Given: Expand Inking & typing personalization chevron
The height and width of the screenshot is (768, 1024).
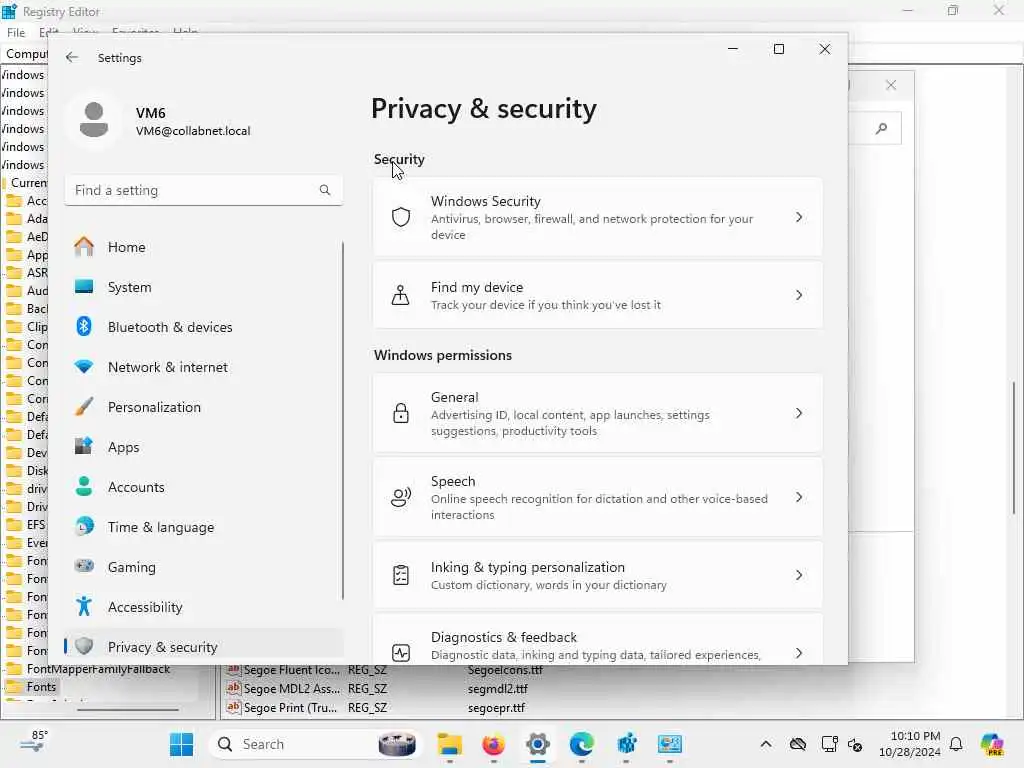Looking at the screenshot, I should point(799,575).
